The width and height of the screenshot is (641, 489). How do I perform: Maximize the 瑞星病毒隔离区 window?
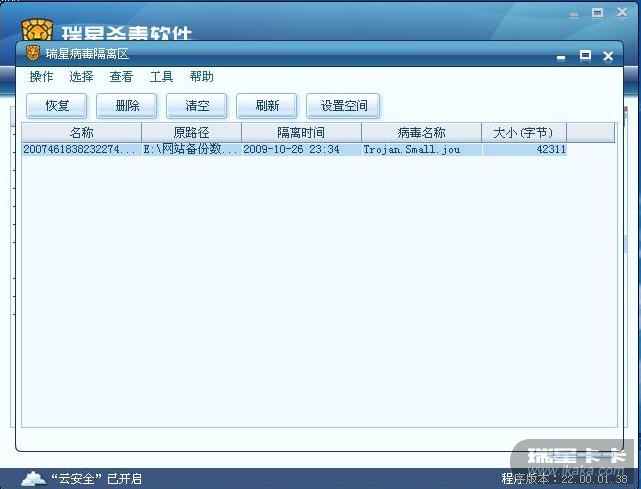[x=585, y=55]
